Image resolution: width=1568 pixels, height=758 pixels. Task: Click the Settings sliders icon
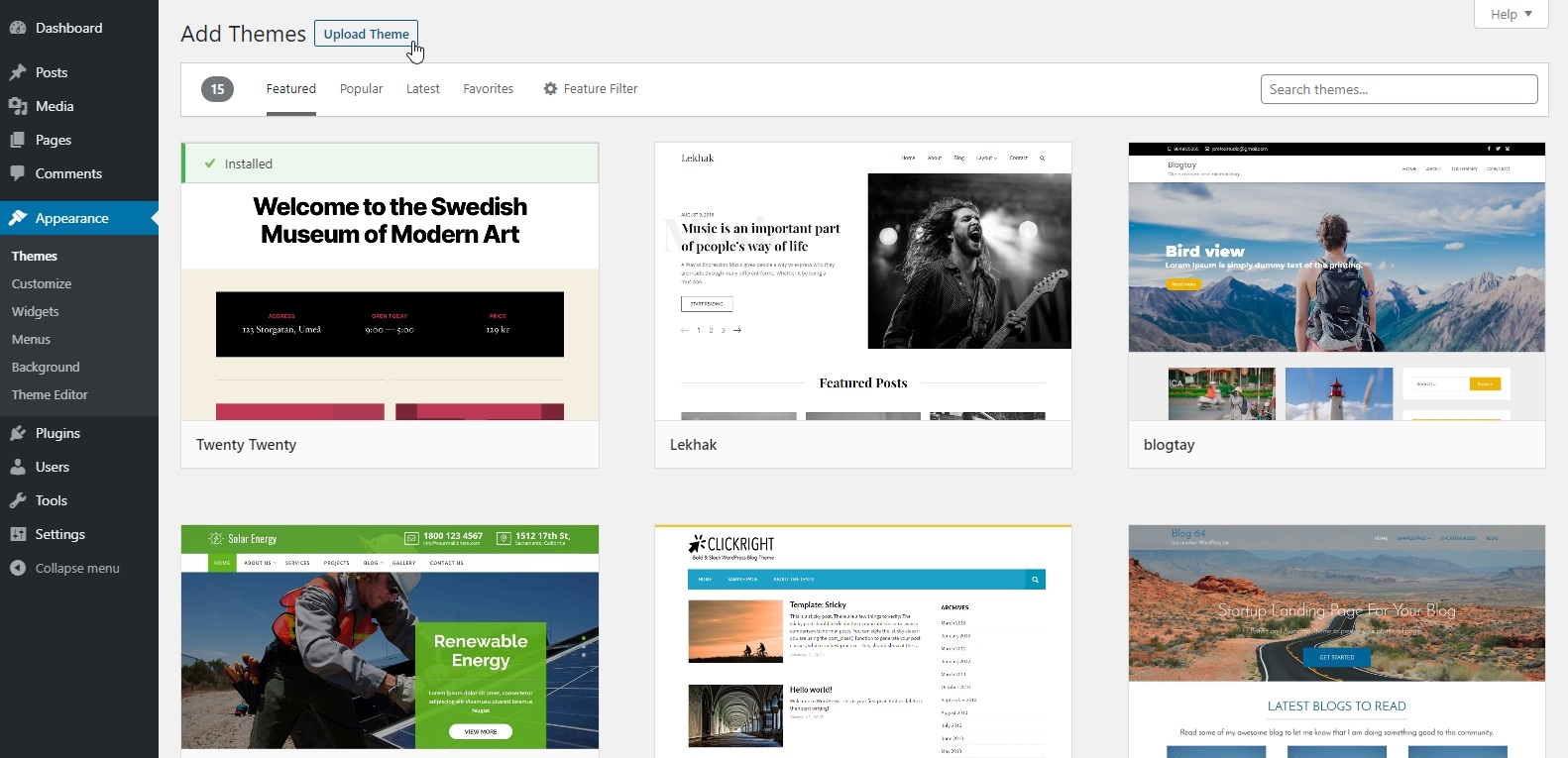[18, 534]
